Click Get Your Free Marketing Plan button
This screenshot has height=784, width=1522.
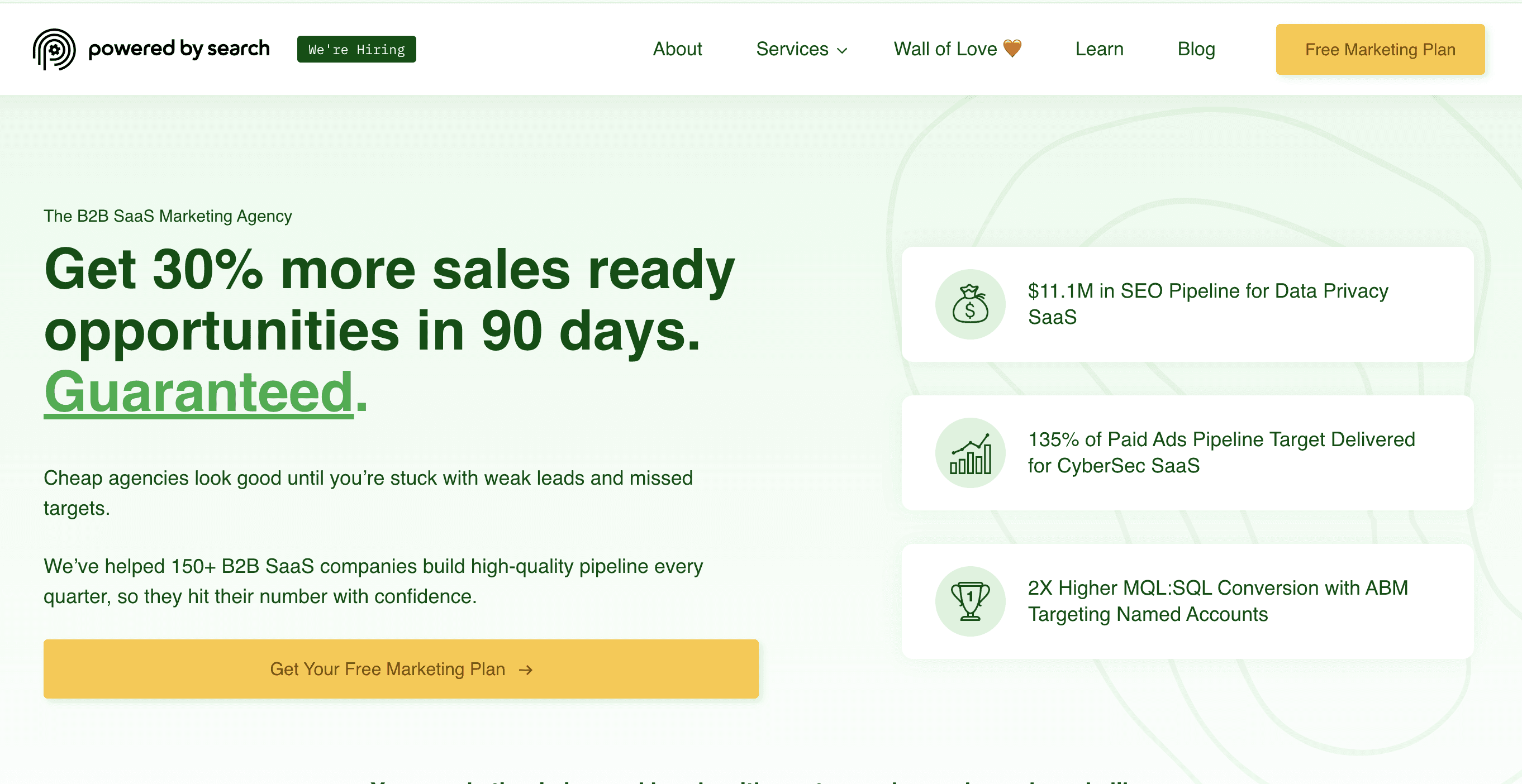coord(401,669)
